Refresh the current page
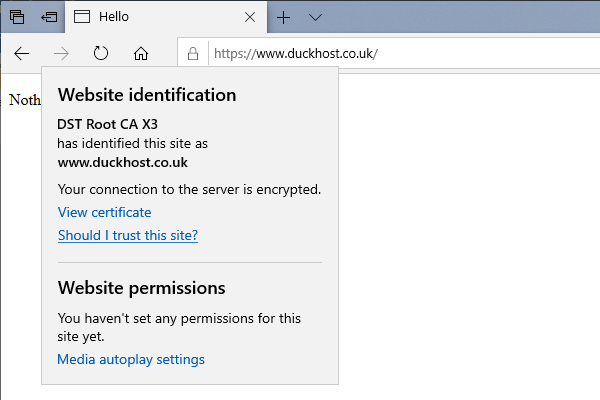 click(101, 53)
